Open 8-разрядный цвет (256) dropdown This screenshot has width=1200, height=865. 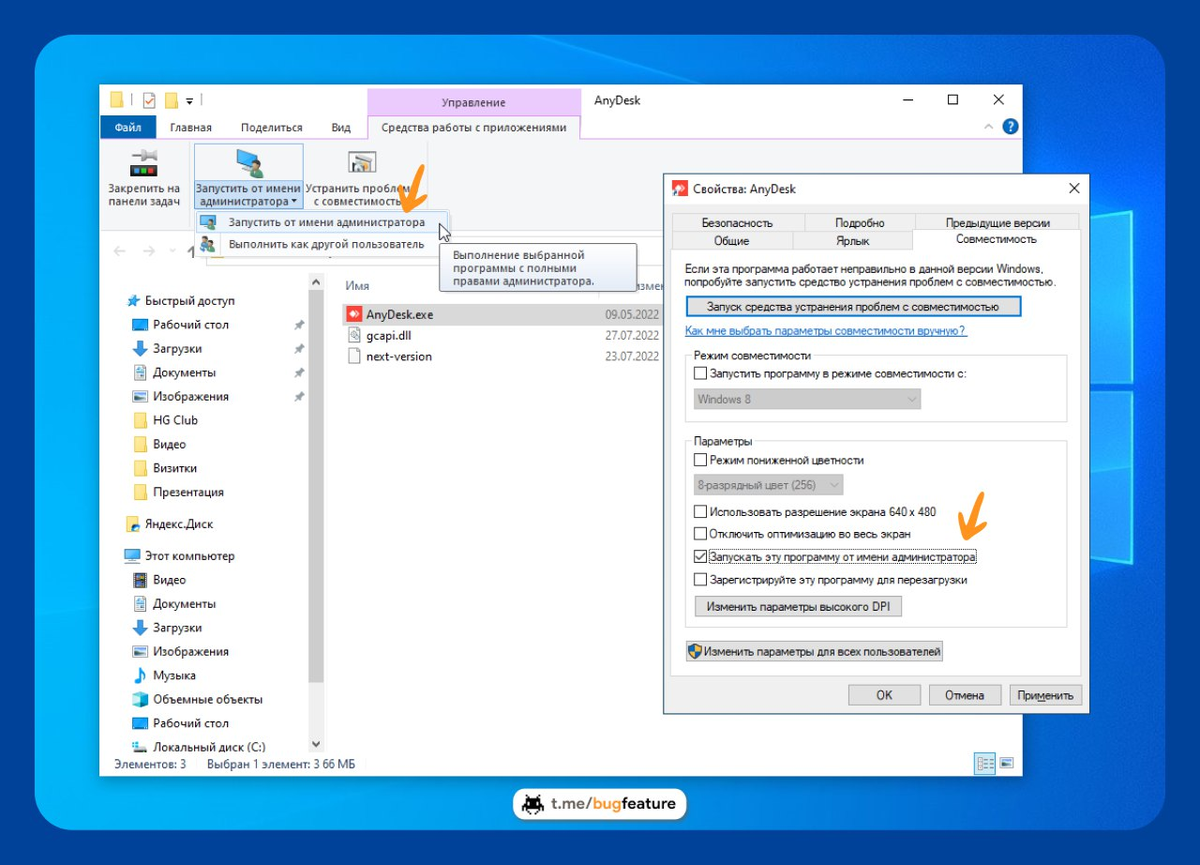768,485
